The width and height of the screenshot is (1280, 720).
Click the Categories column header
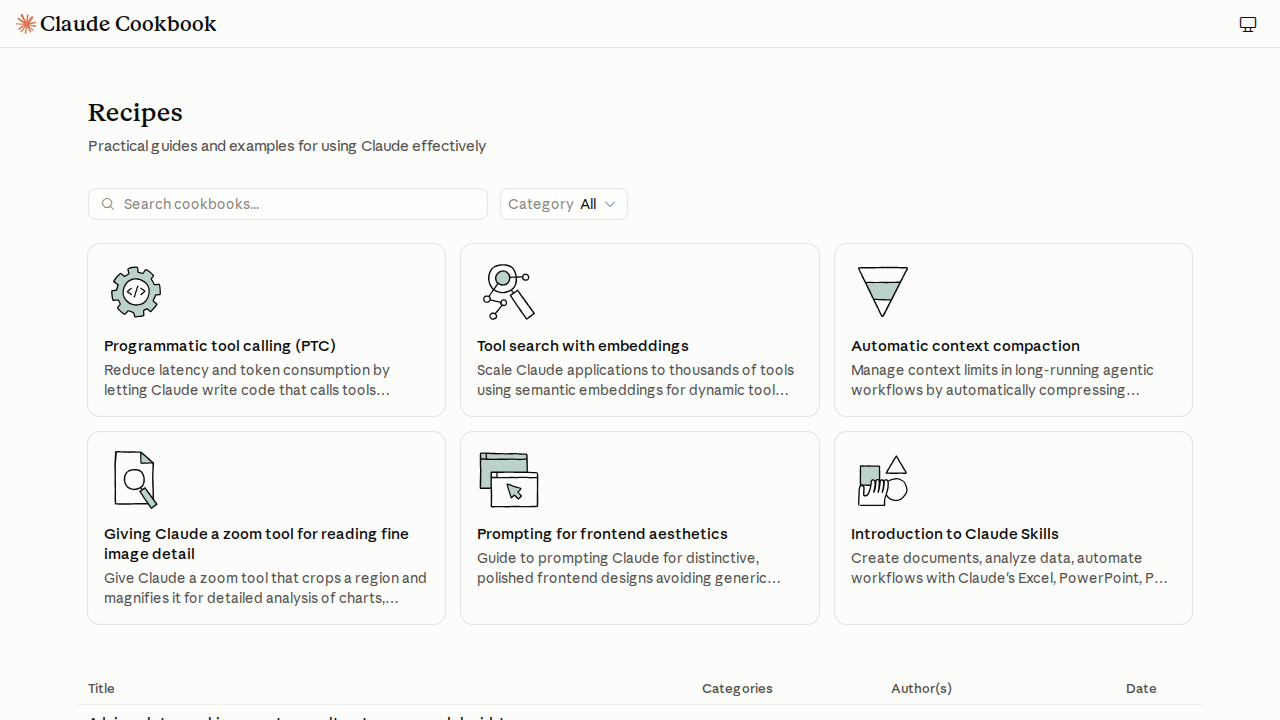737,688
